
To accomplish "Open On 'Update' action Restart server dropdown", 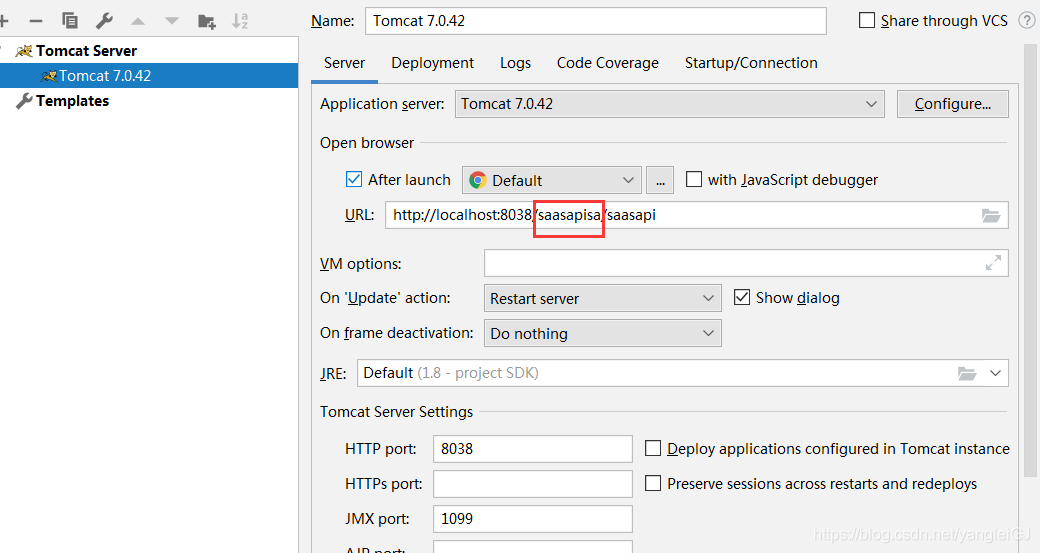I will 602,298.
